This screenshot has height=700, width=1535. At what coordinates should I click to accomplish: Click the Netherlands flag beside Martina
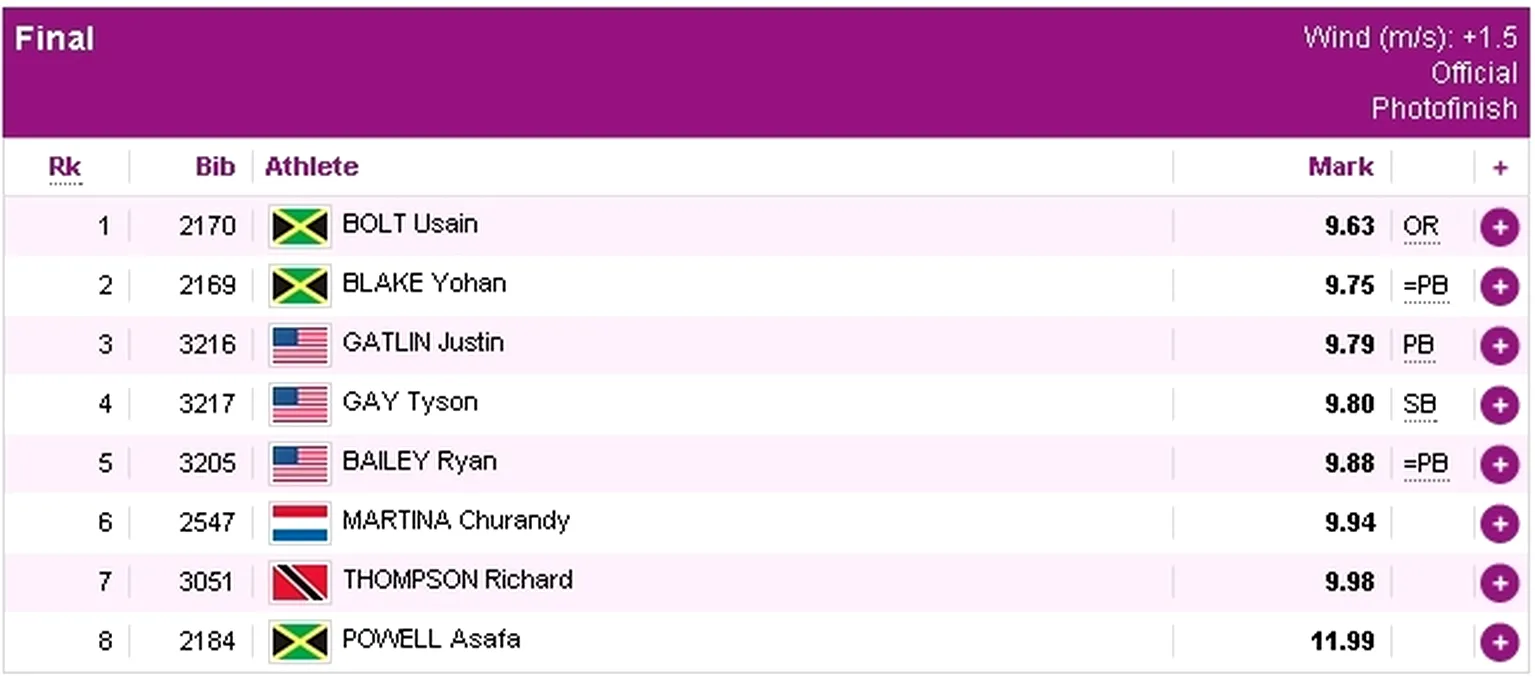click(300, 523)
